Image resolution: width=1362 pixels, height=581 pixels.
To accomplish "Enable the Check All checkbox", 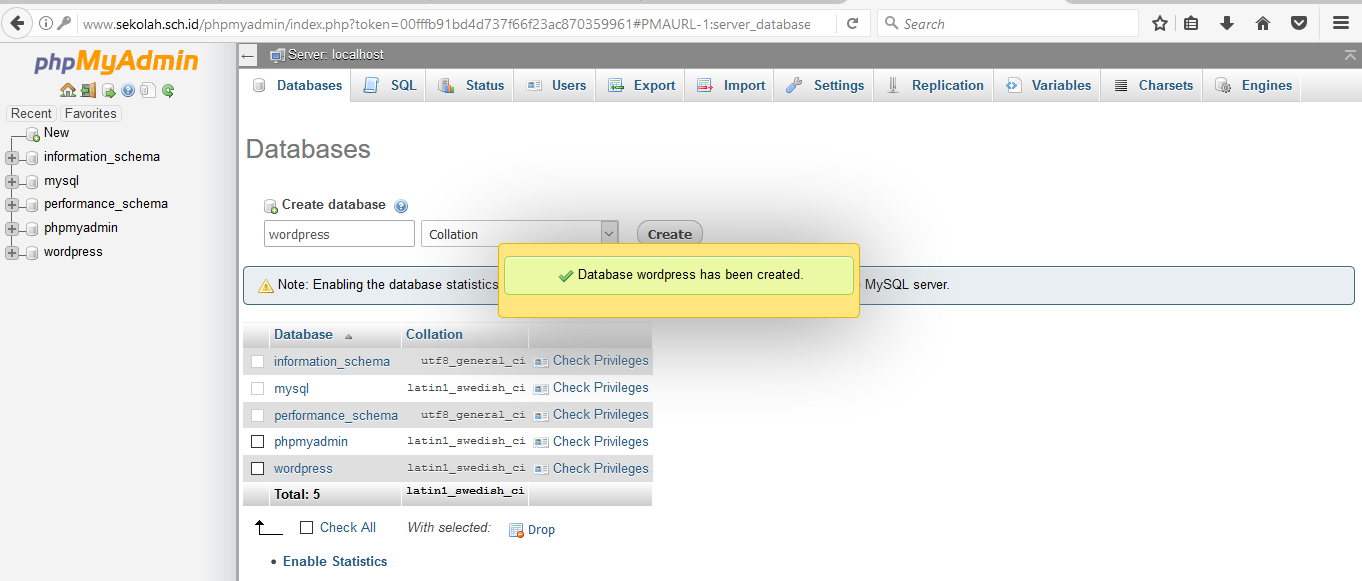I will (x=307, y=527).
